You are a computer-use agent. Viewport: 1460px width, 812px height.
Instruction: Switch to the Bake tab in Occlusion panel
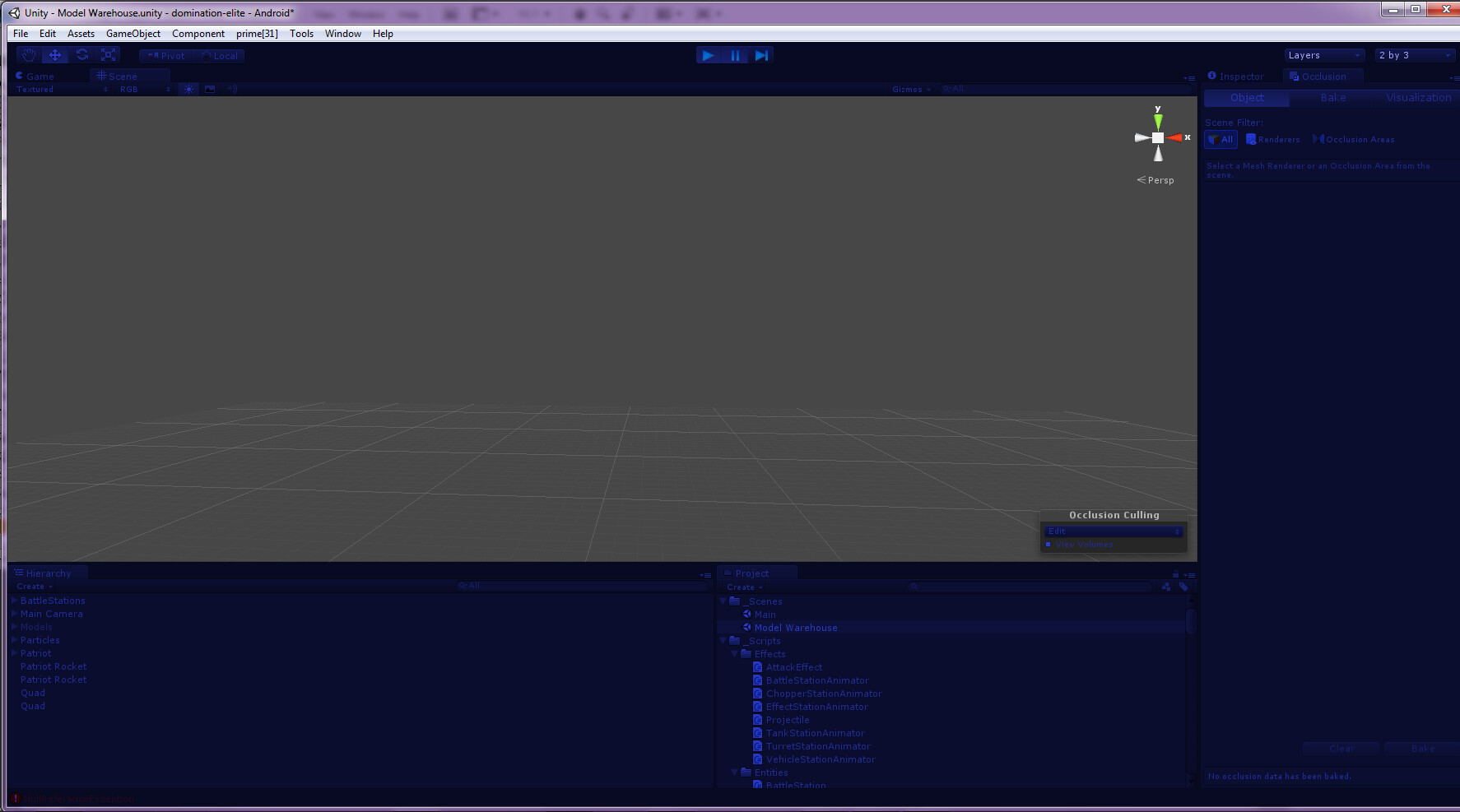pyautogui.click(x=1332, y=97)
